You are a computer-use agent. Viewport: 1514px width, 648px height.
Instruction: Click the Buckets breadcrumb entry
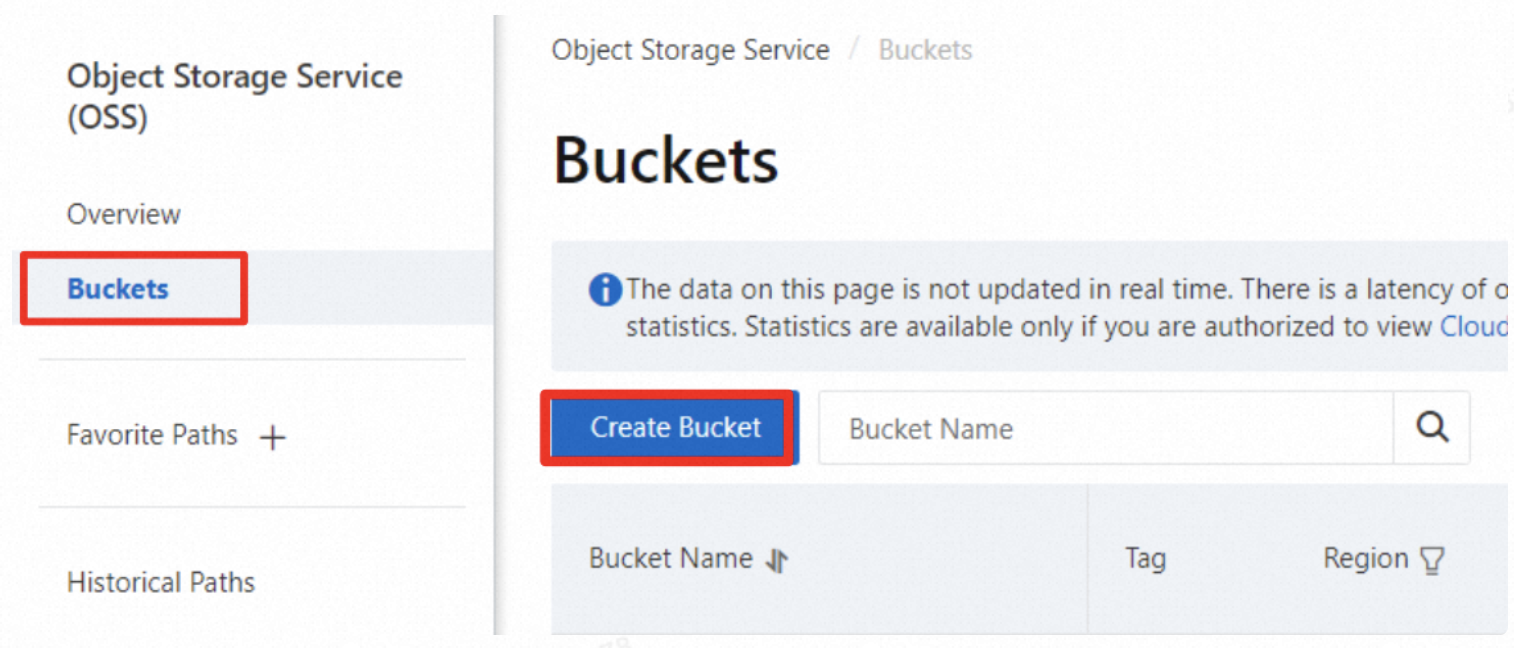pyautogui.click(x=925, y=49)
